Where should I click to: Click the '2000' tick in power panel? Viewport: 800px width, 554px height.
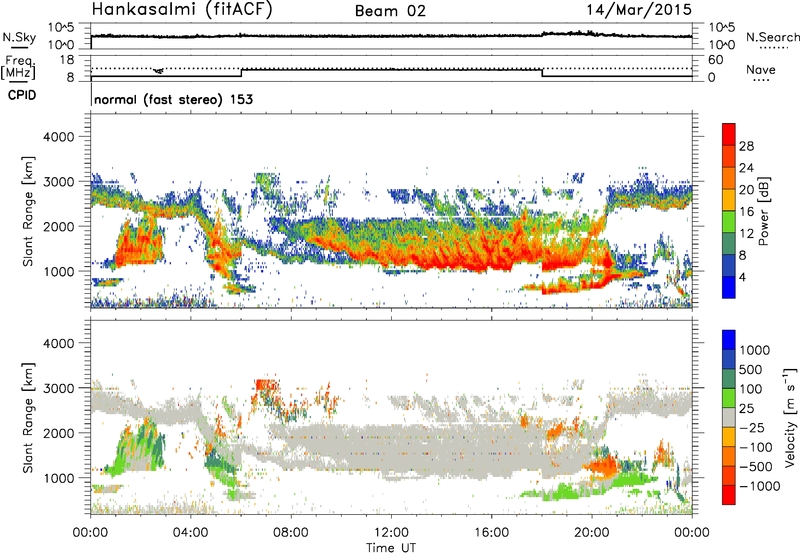point(58,226)
